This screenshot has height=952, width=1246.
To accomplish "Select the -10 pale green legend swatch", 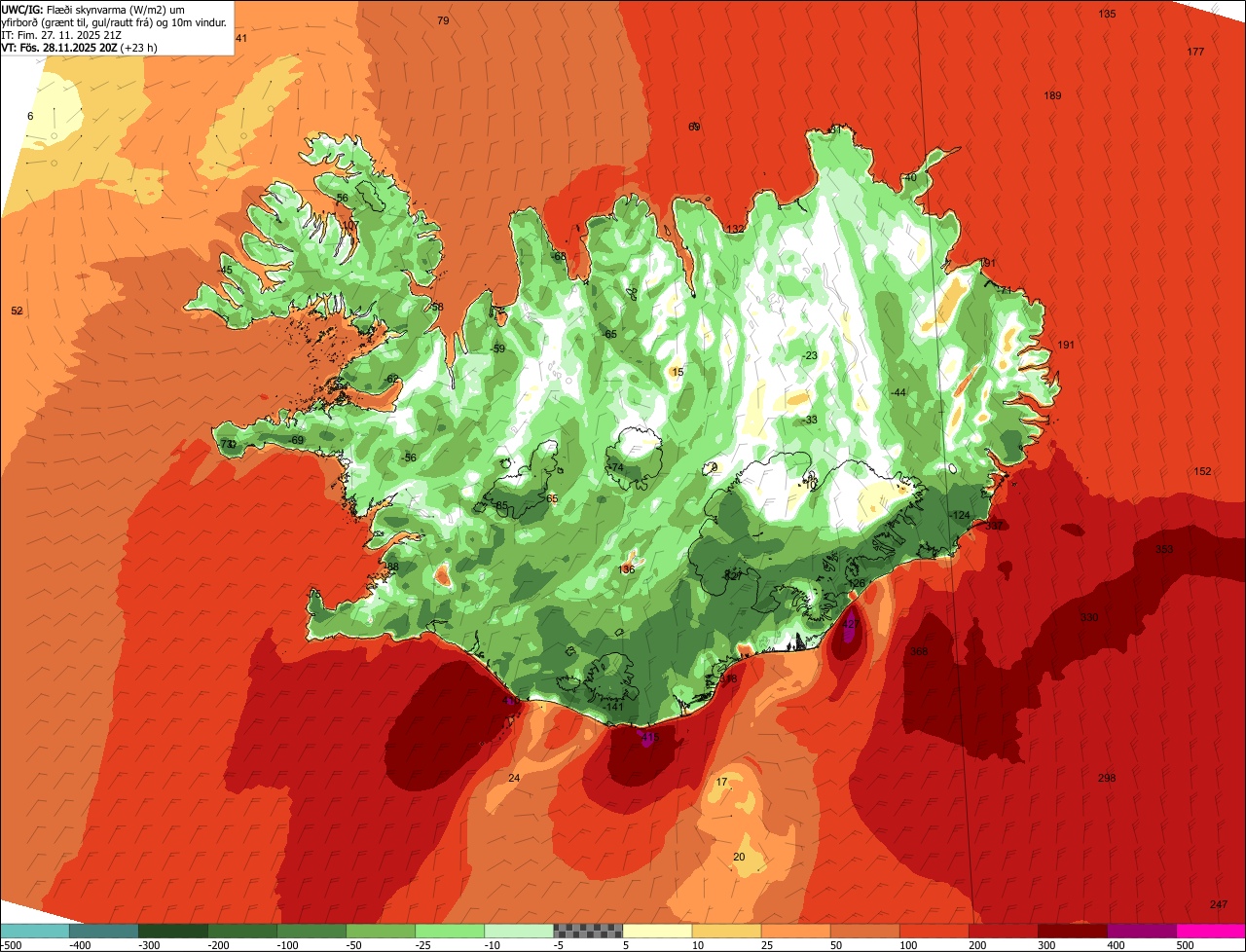I will click(519, 931).
